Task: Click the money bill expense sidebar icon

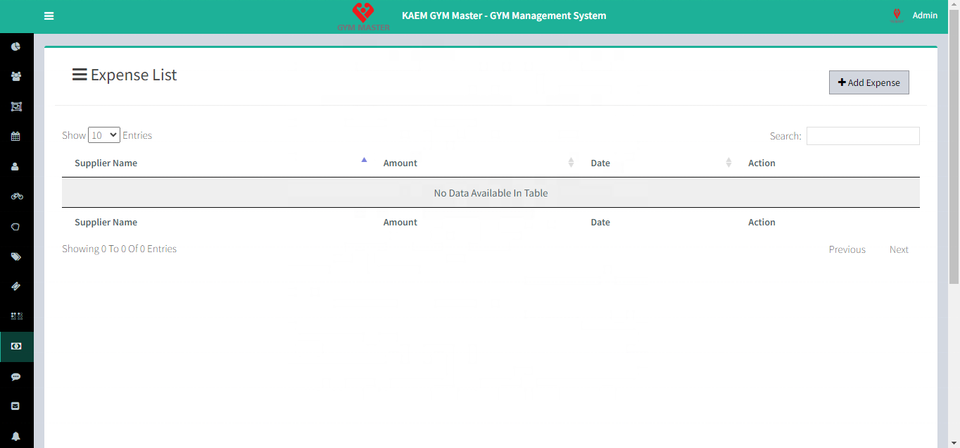Action: (x=16, y=346)
